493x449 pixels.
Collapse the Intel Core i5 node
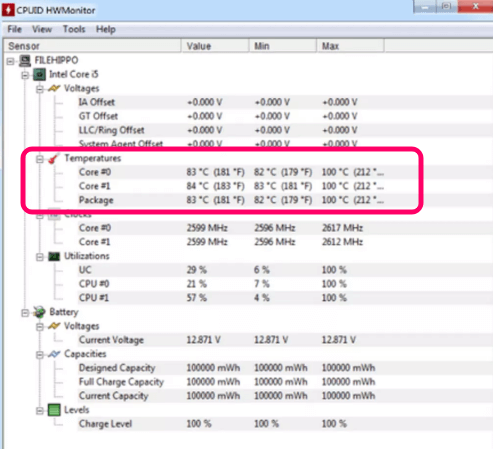[x=25, y=75]
